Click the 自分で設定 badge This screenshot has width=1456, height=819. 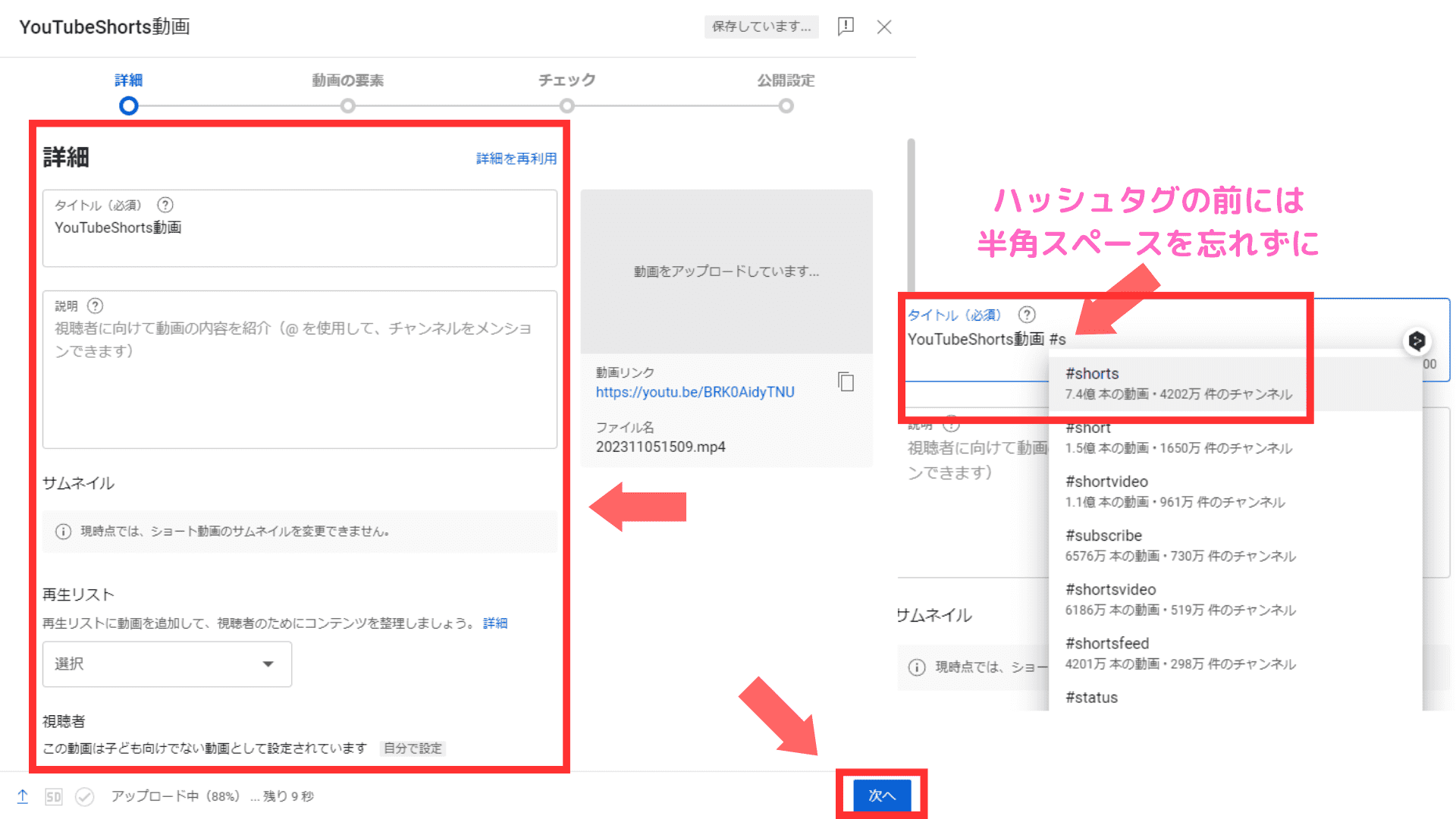click(413, 748)
